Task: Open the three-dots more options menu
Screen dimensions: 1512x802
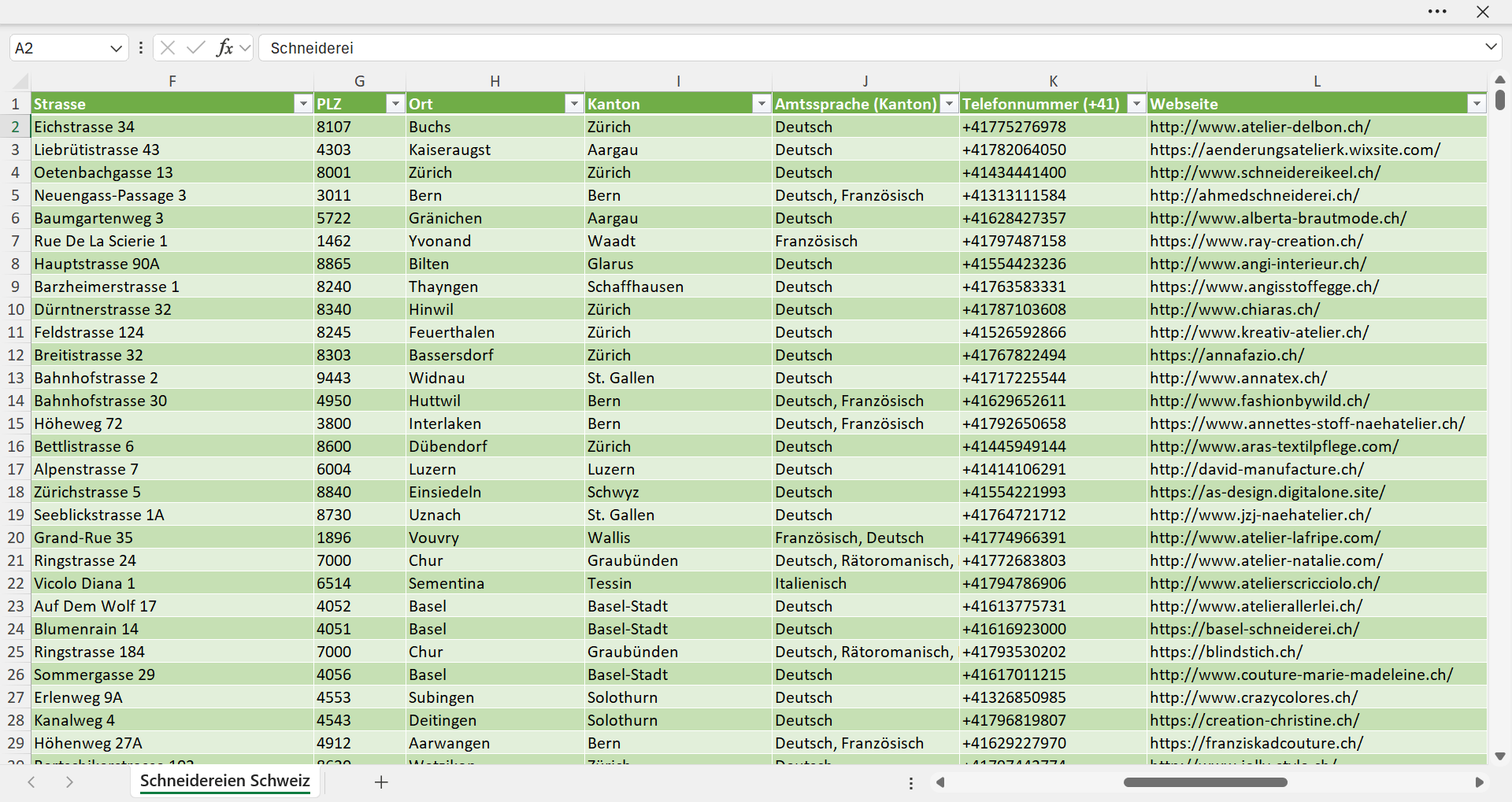Action: (1437, 12)
